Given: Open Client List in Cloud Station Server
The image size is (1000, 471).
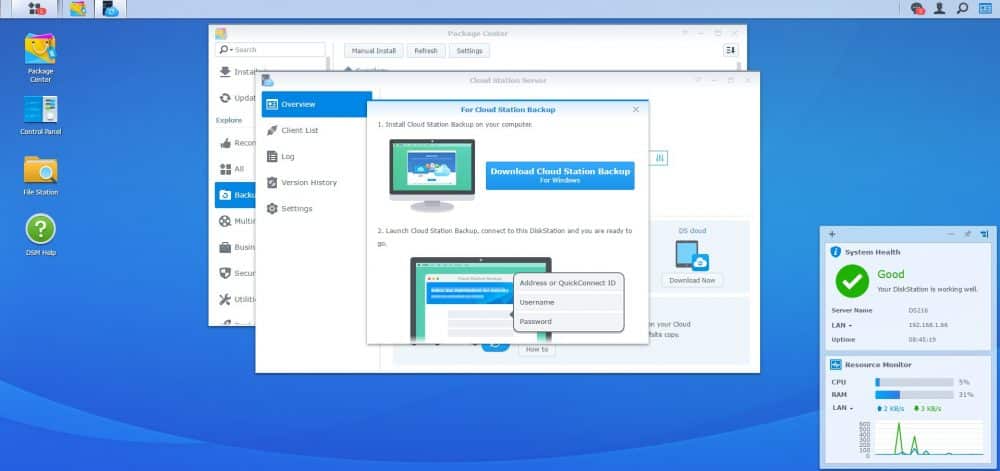Looking at the screenshot, I should pos(316,130).
